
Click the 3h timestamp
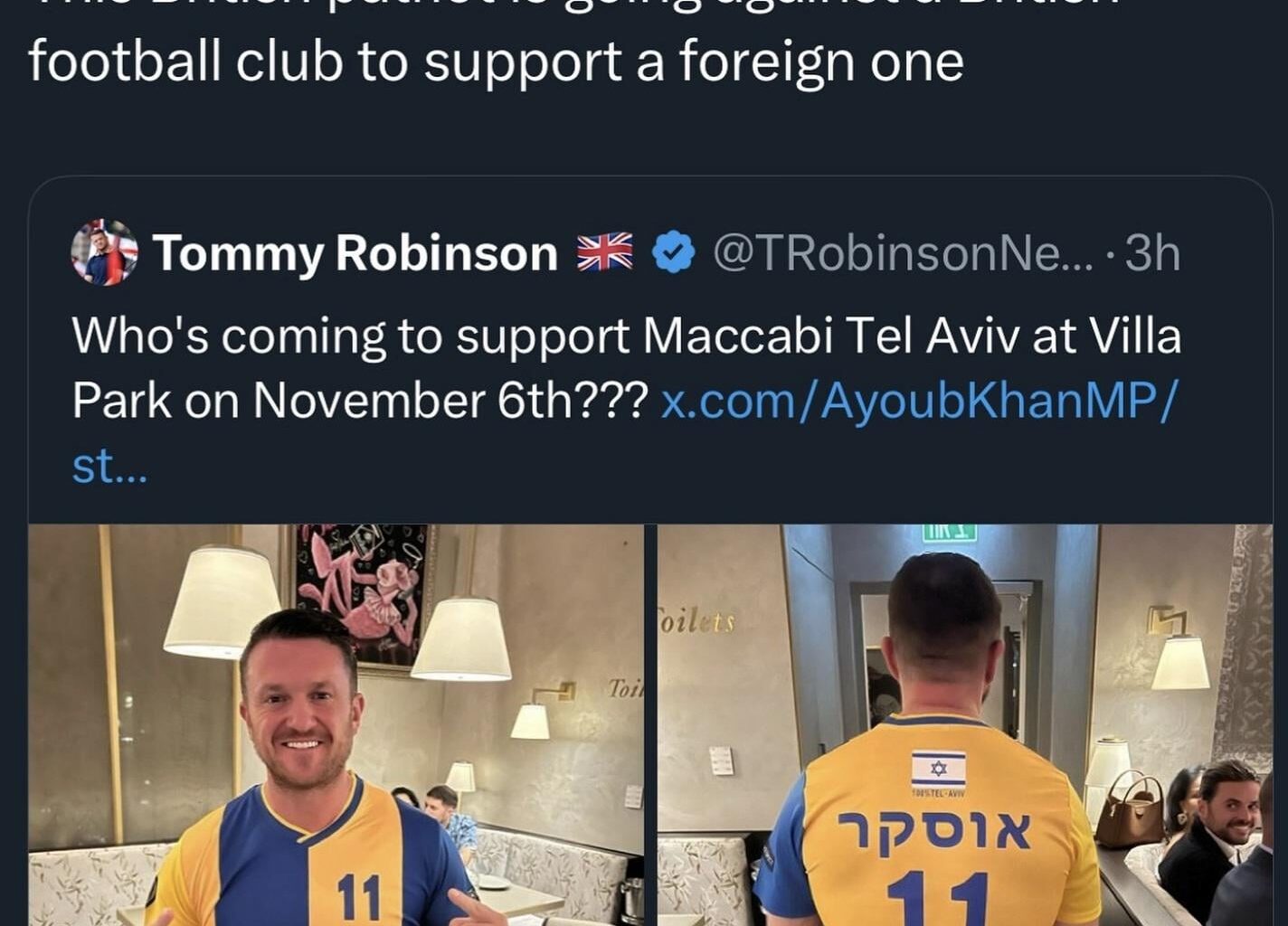pos(1152,253)
